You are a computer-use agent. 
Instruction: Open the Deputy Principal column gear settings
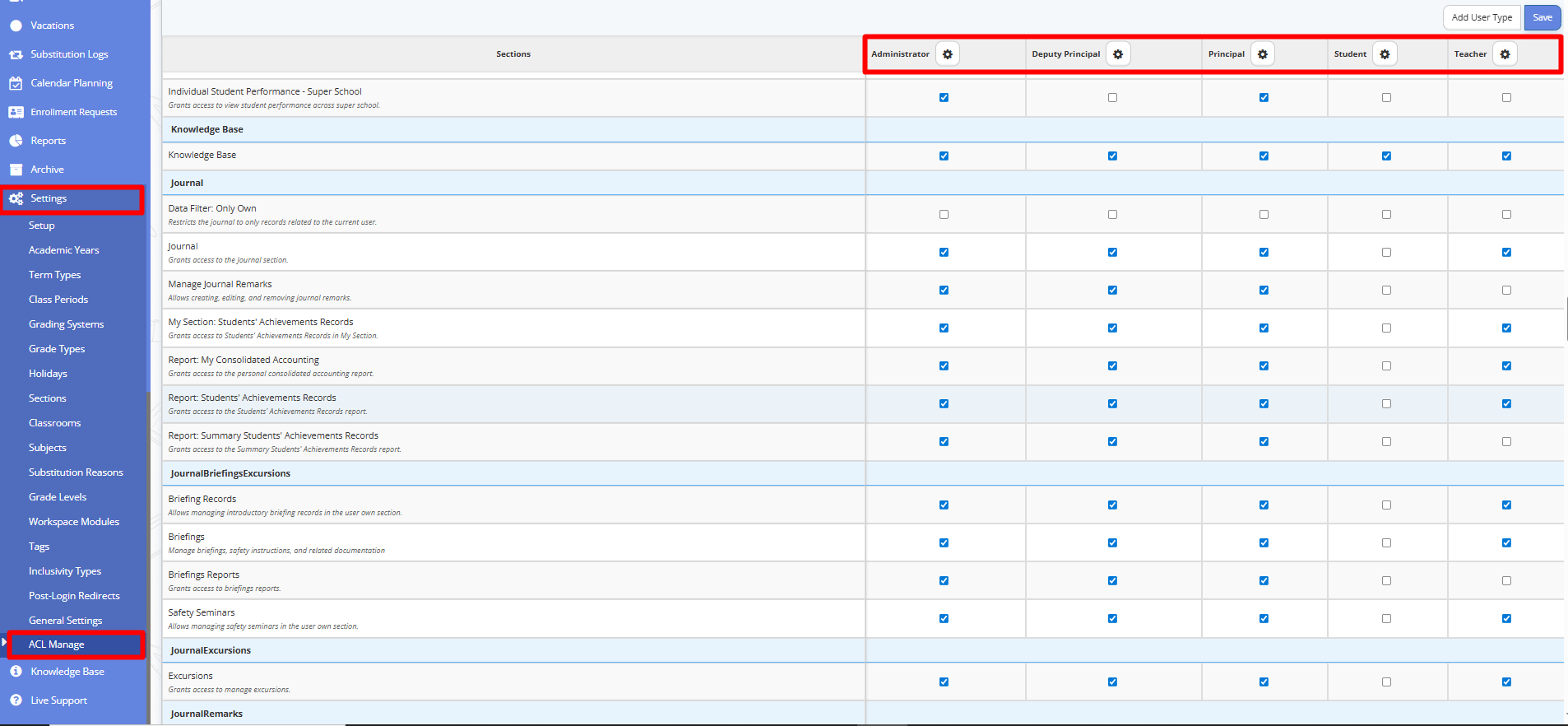point(1118,54)
